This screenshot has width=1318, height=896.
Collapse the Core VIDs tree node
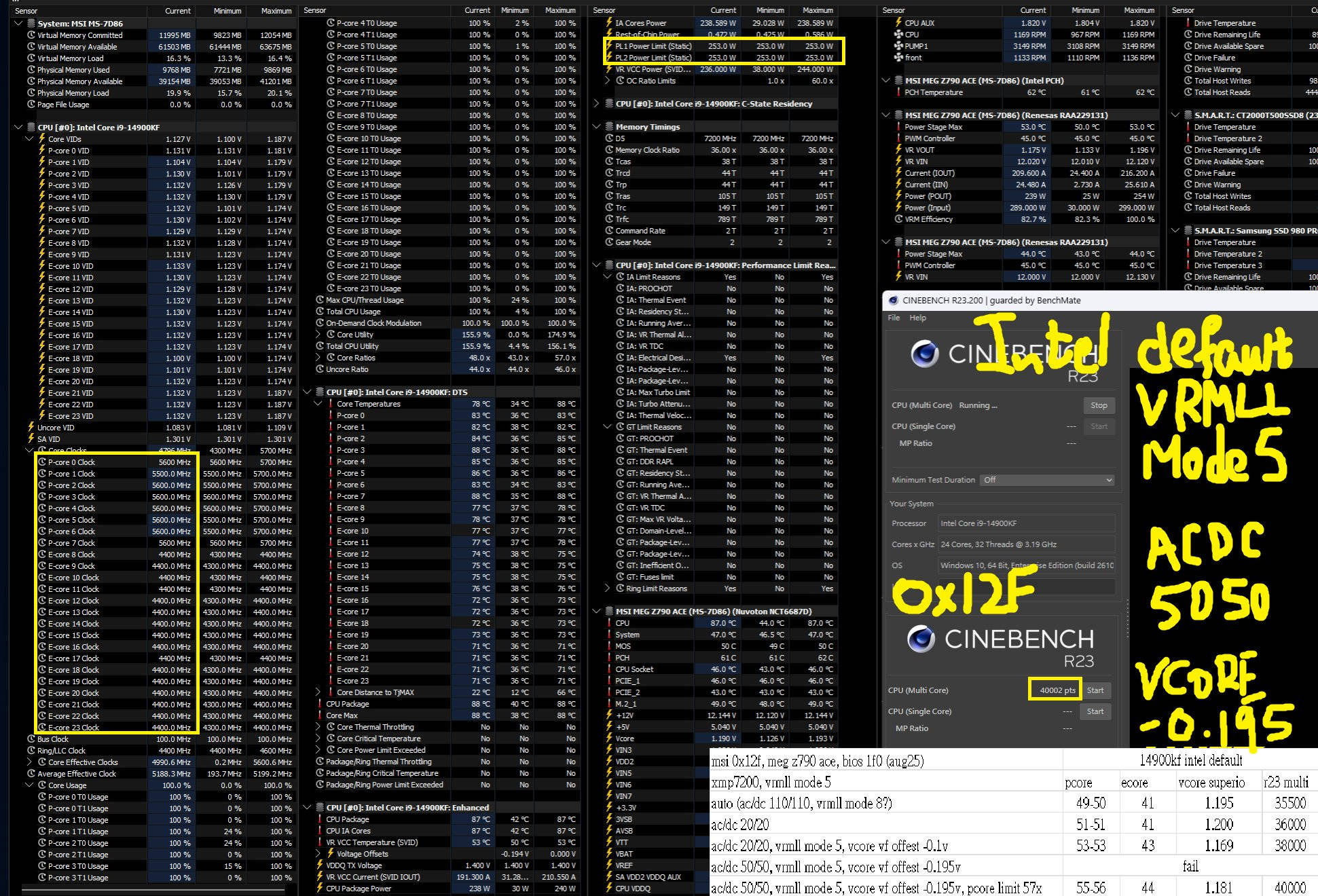(x=29, y=139)
